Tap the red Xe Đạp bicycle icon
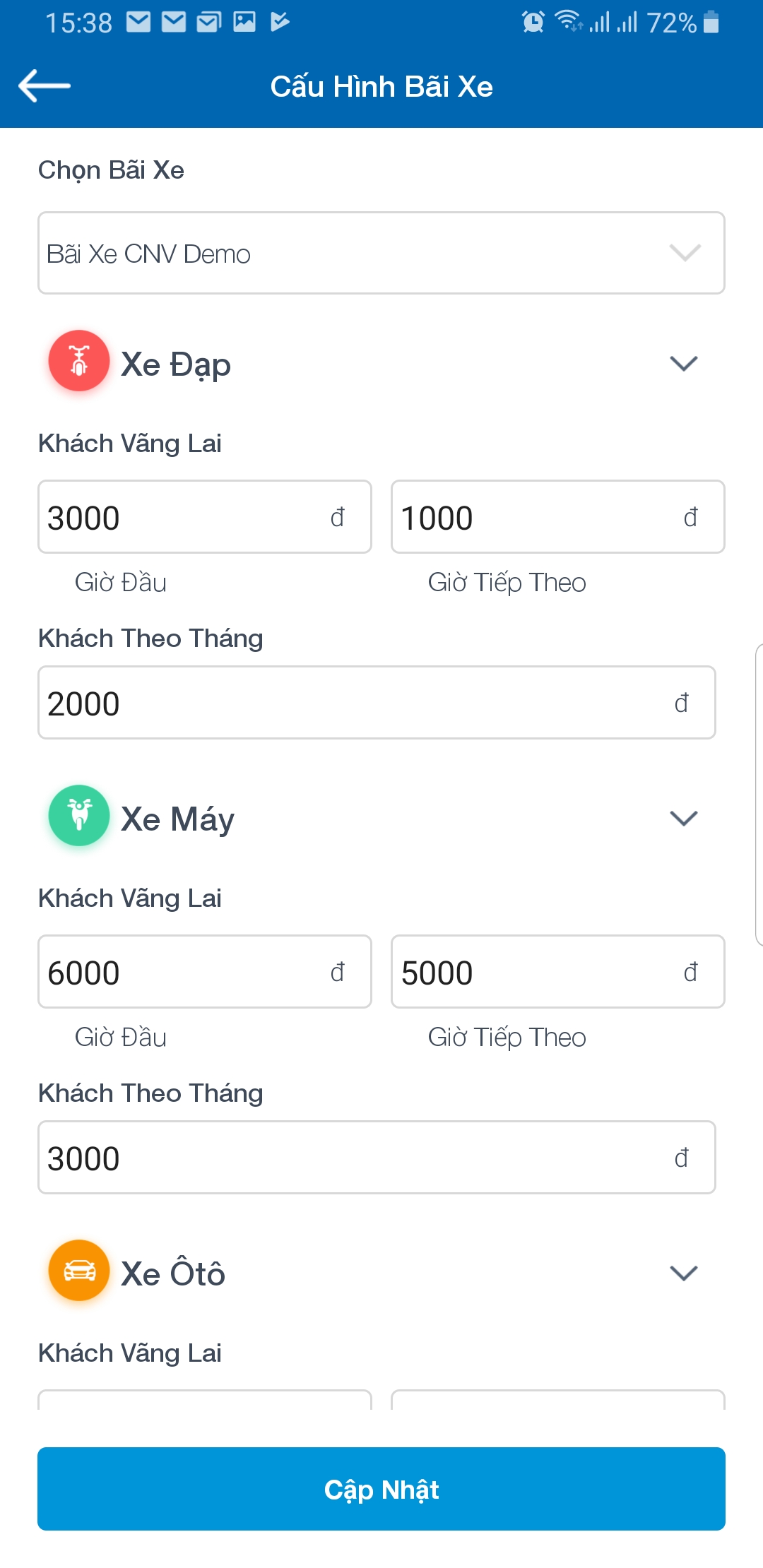763x1568 pixels. 79,361
